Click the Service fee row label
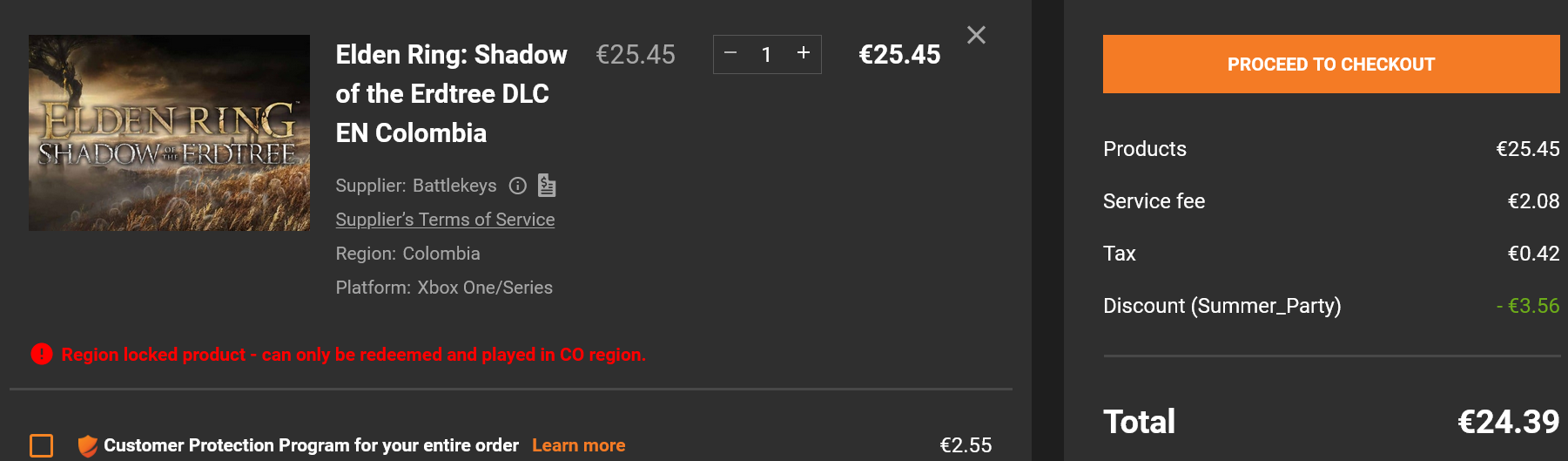The width and height of the screenshot is (1568, 461). (x=1154, y=201)
